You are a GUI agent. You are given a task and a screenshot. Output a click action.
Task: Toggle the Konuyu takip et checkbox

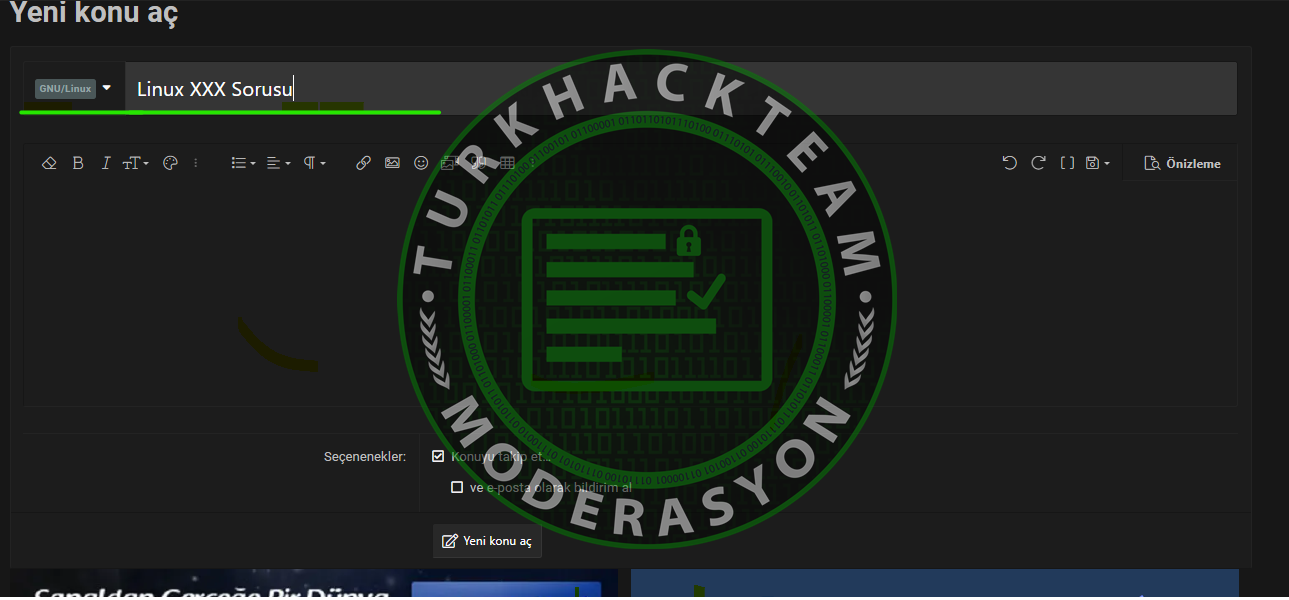[x=438, y=456]
